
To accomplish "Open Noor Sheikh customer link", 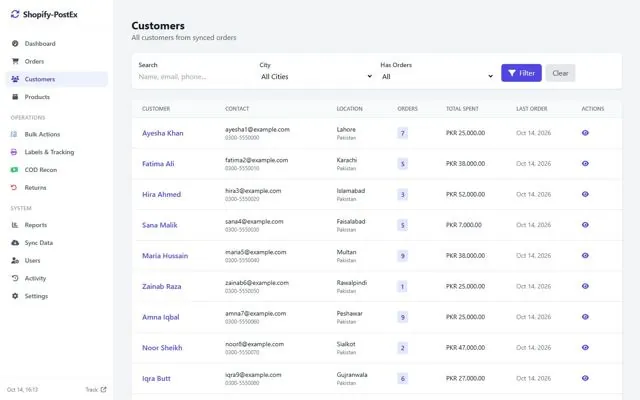I will [162, 348].
